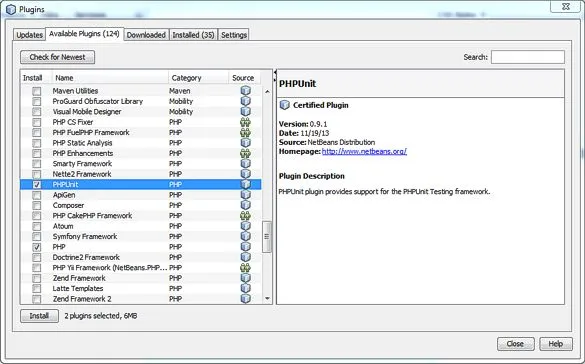Click the community source icon for PHP Enhancements

point(245,153)
